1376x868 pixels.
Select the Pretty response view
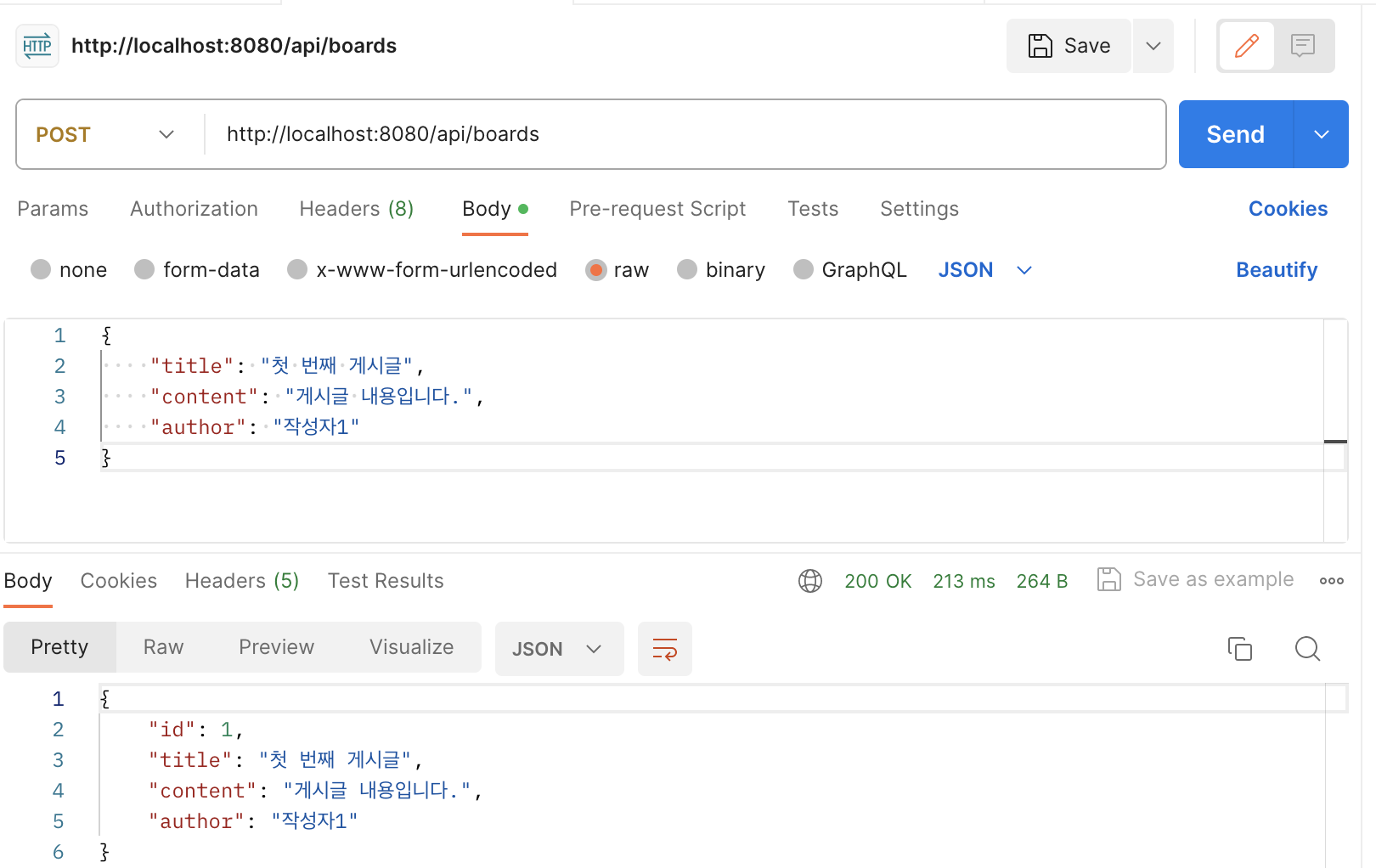click(59, 647)
